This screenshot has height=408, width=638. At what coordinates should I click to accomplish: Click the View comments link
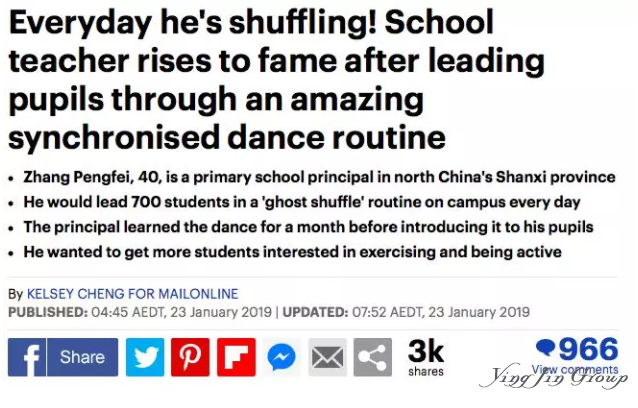coord(575,369)
